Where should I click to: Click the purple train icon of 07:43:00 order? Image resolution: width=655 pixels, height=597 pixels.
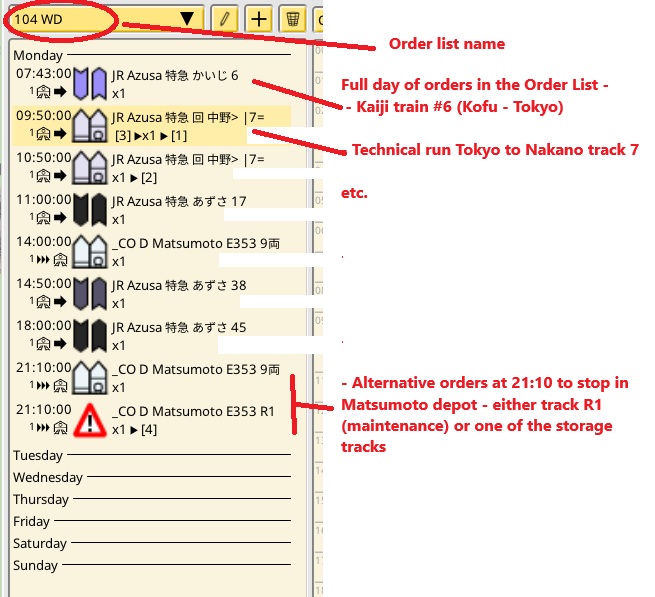coord(90,84)
